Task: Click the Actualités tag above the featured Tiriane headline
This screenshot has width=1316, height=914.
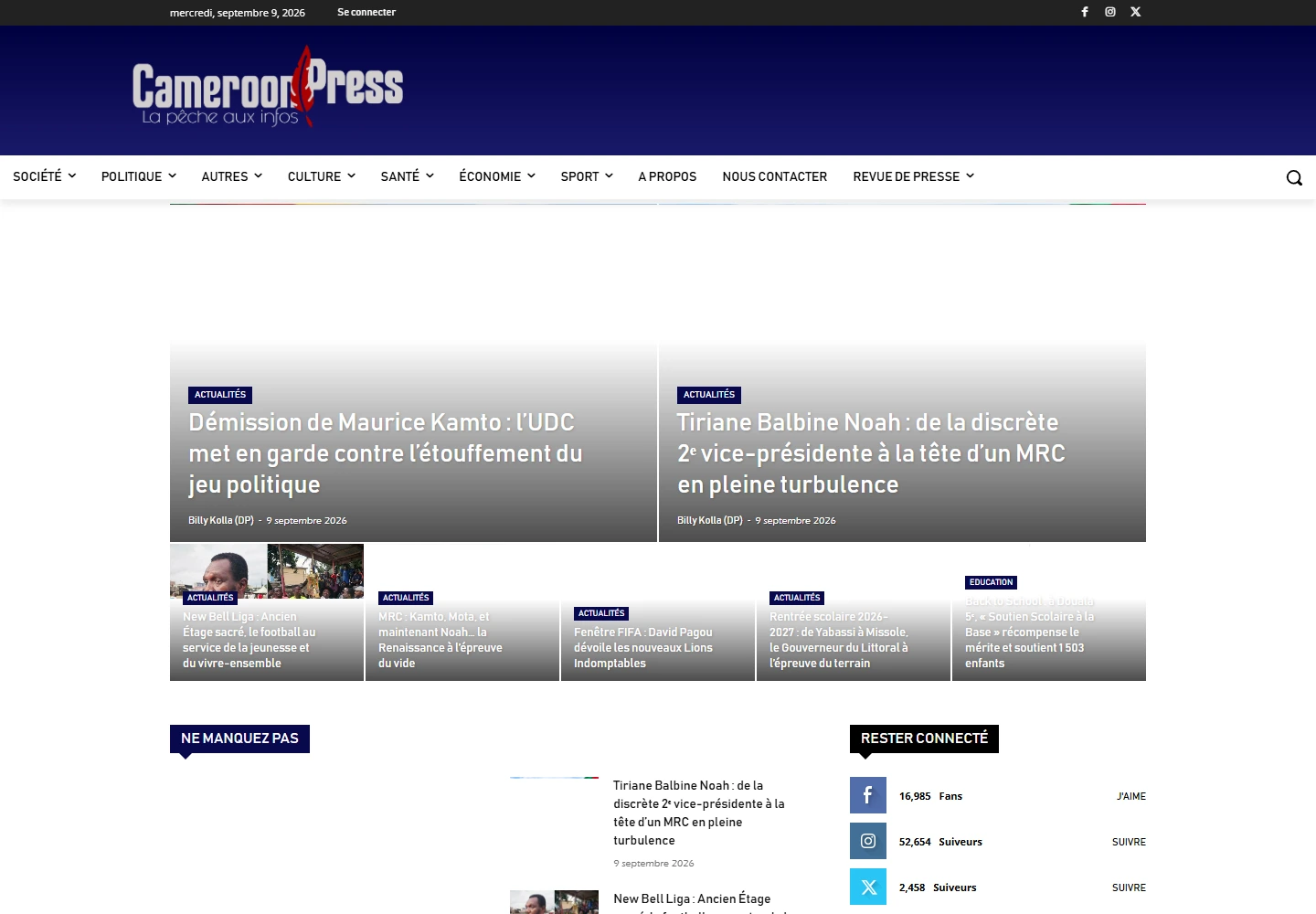Action: tap(709, 395)
